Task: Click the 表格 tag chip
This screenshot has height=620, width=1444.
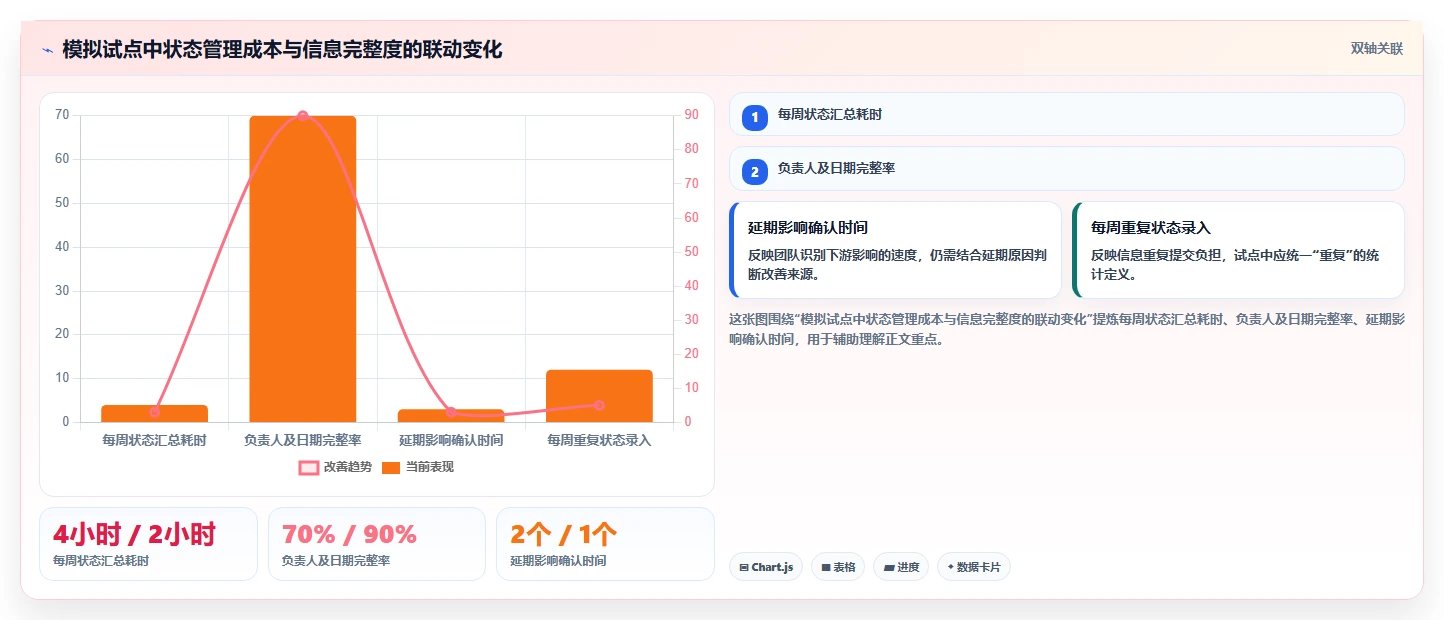Action: (x=838, y=567)
